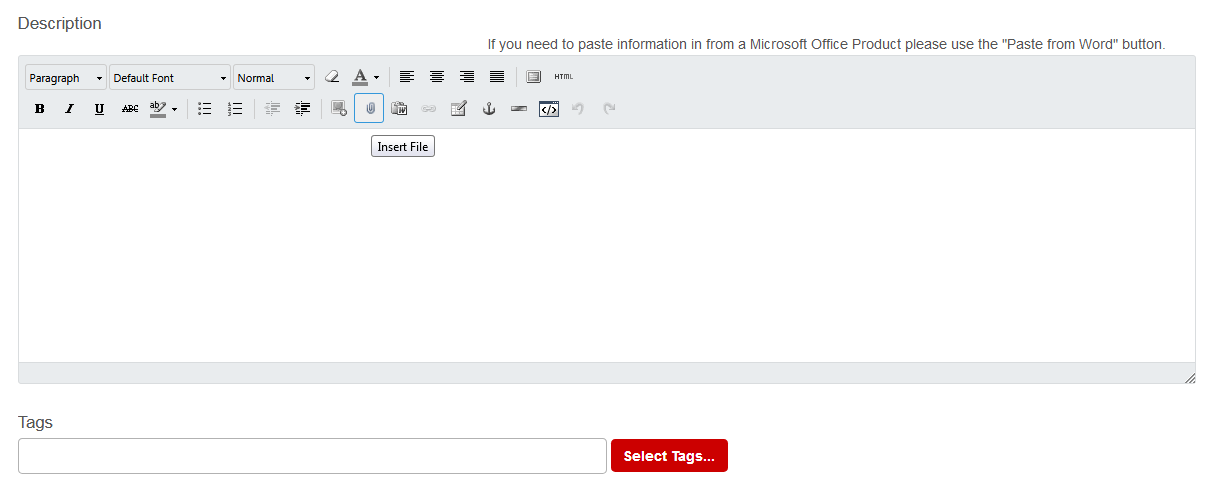Image resolution: width=1213 pixels, height=484 pixels.
Task: Click the Select Tags... button
Action: 669,456
